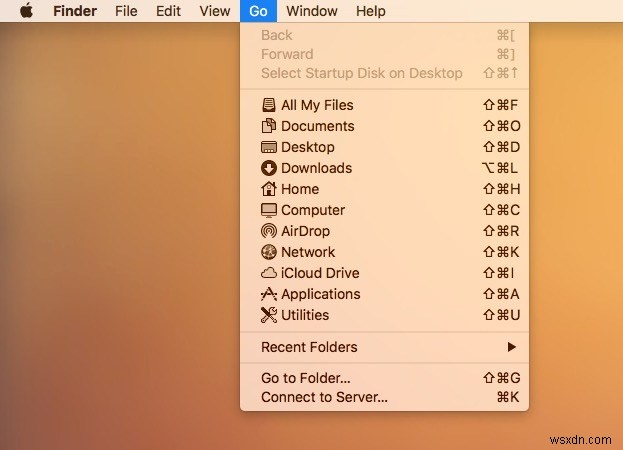Click the Desktop icon in Go menu
This screenshot has width=623, height=450.
[269, 147]
